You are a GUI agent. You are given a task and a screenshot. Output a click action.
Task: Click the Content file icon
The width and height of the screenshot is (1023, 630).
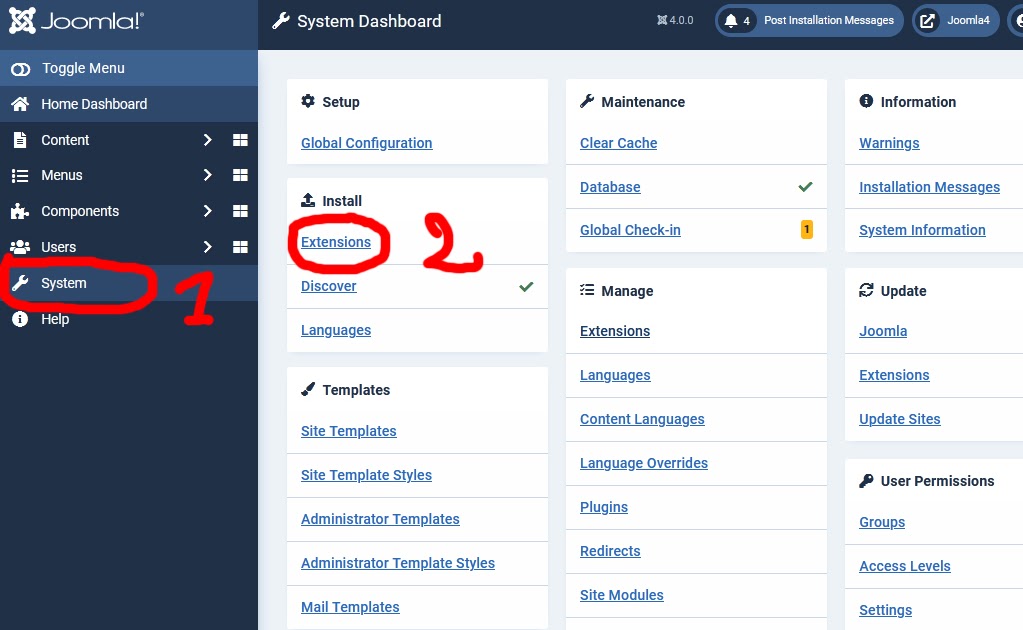[20, 140]
